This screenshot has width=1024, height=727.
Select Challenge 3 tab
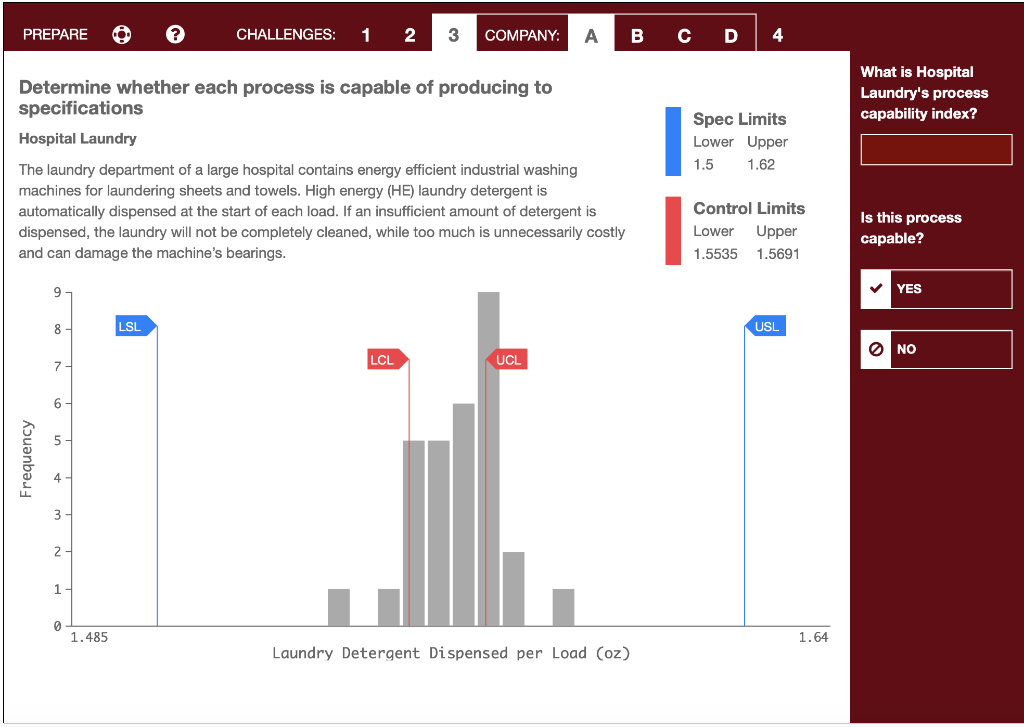(x=454, y=35)
